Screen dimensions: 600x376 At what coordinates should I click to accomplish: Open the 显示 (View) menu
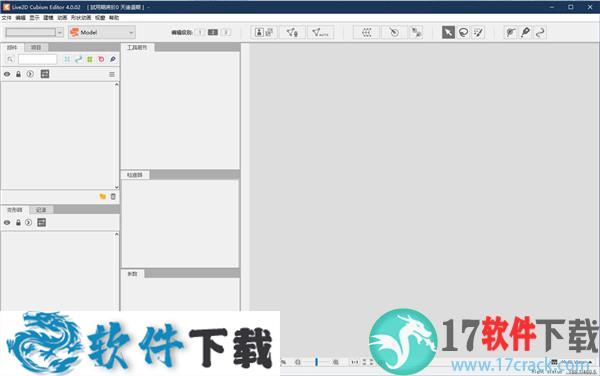coord(34,18)
